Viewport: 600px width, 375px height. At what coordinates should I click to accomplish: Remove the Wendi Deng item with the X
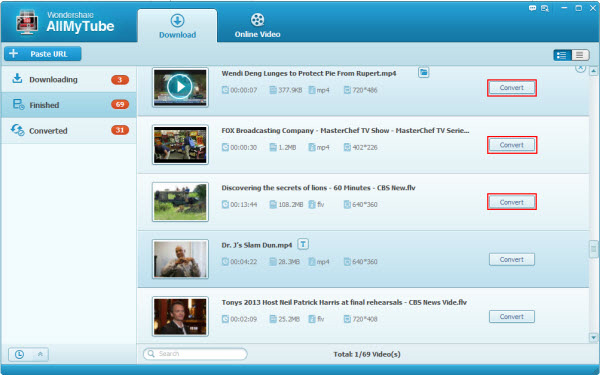[580, 68]
